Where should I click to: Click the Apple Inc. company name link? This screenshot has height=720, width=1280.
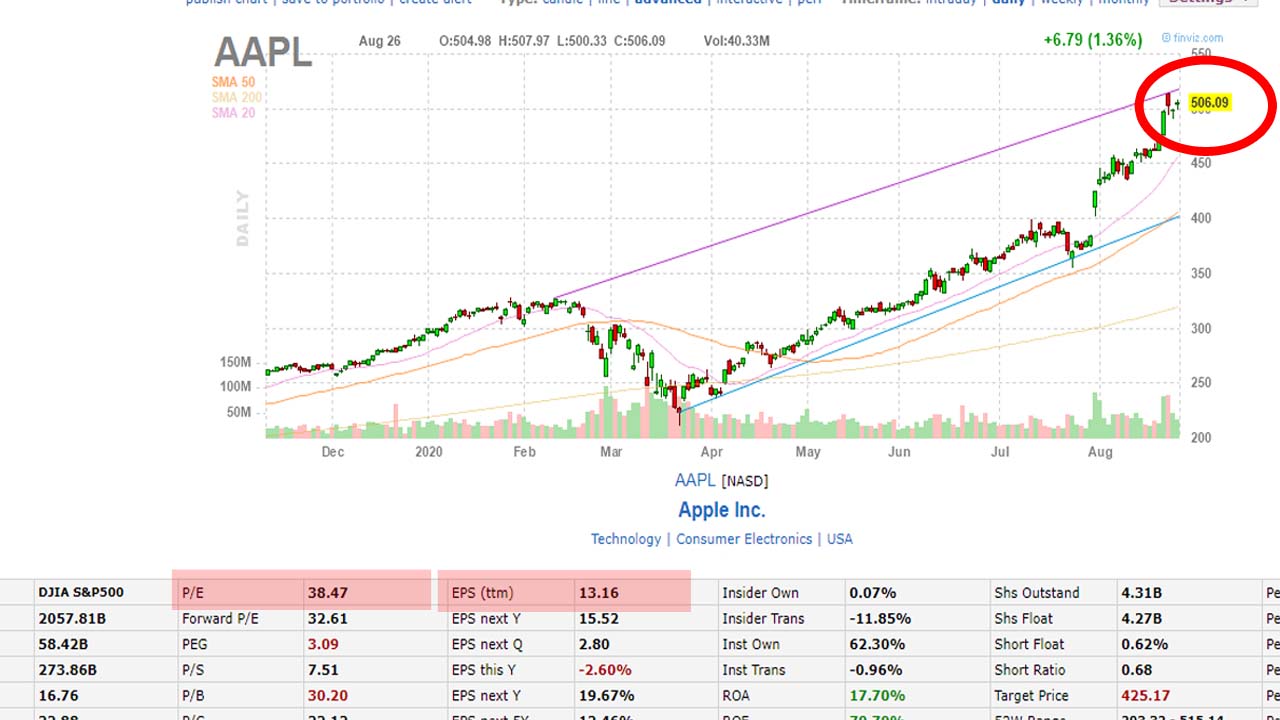[722, 510]
